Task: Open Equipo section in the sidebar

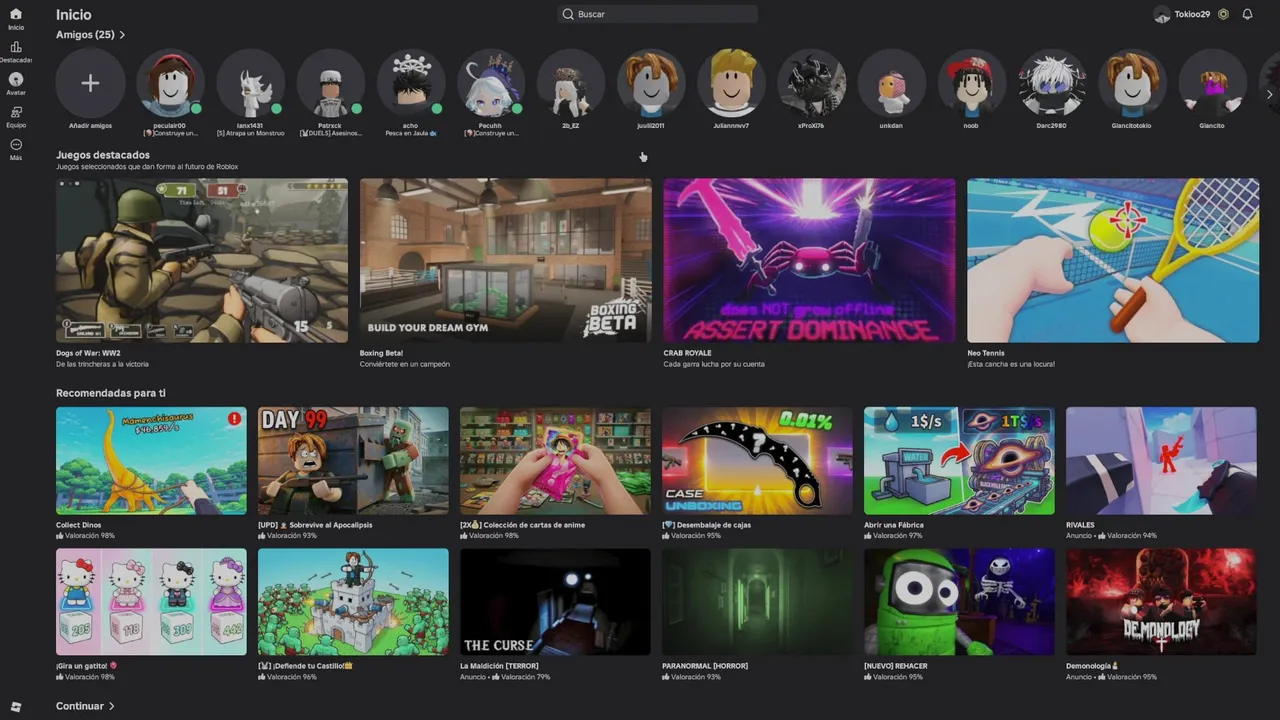Action: 15,117
